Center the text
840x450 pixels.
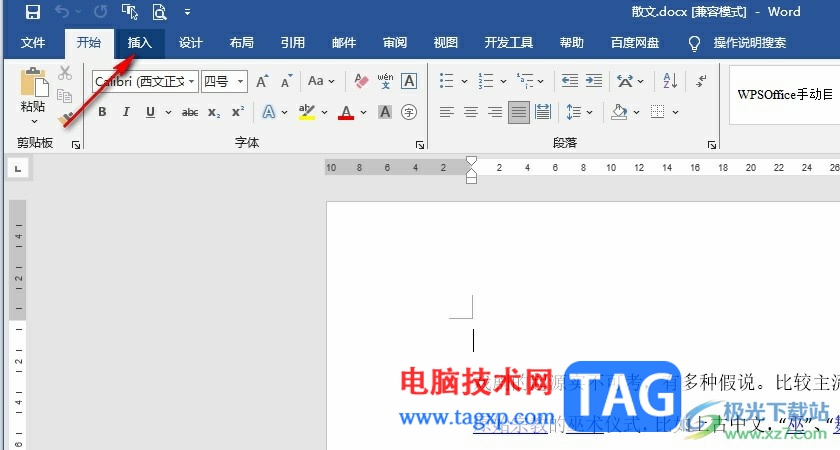pyautogui.click(x=471, y=112)
